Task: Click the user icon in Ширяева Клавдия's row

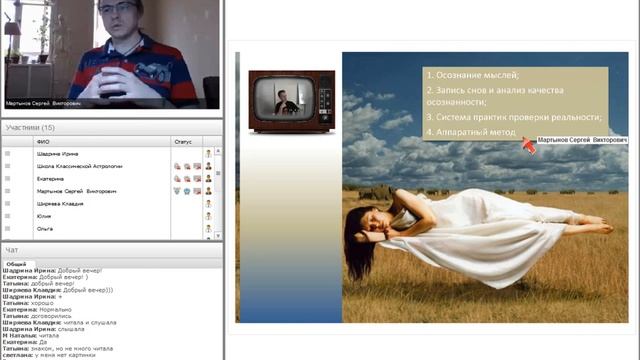Action: (208, 204)
